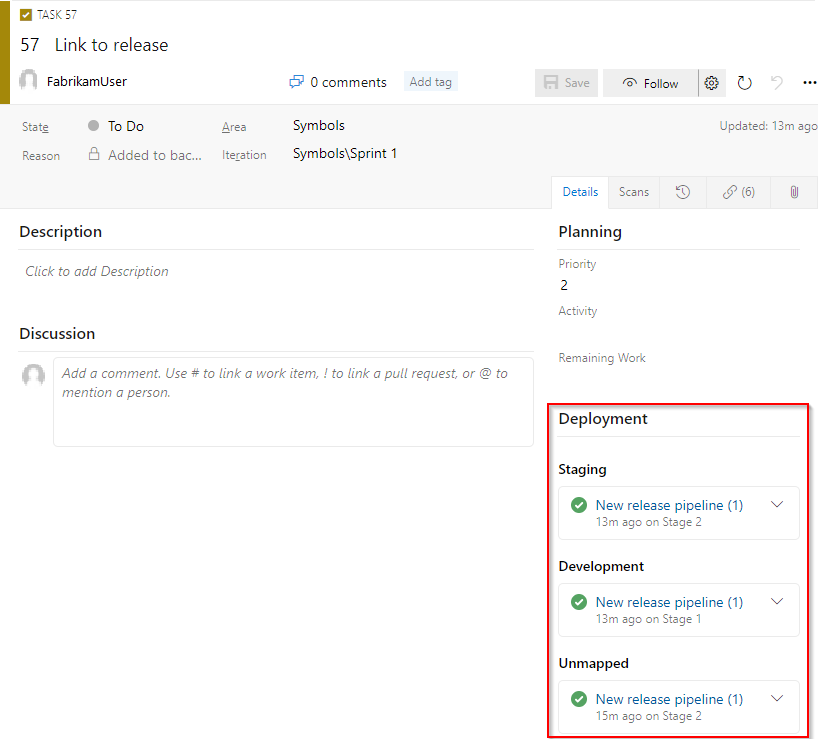This screenshot has height=739, width=818.
Task: Click the Follow button
Action: point(650,83)
